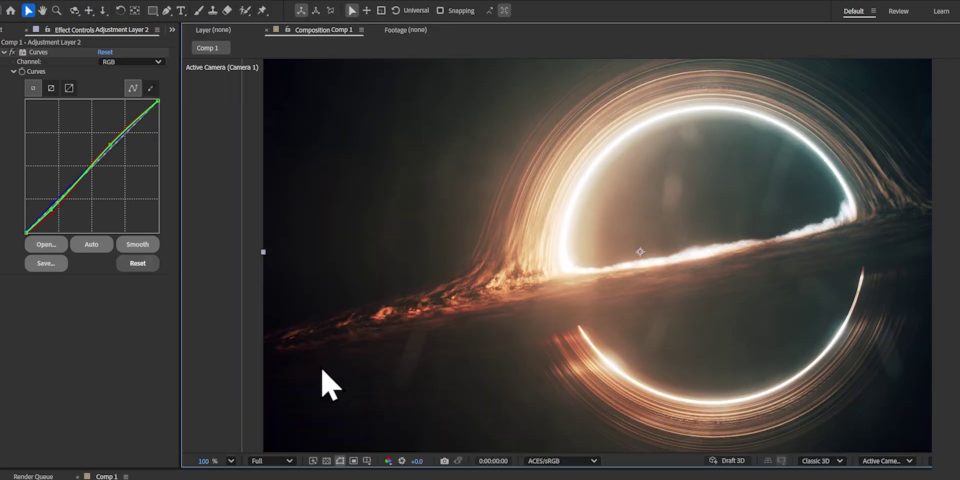Open the Full resolution dropdown
Image resolution: width=960 pixels, height=480 pixels.
coord(272,461)
